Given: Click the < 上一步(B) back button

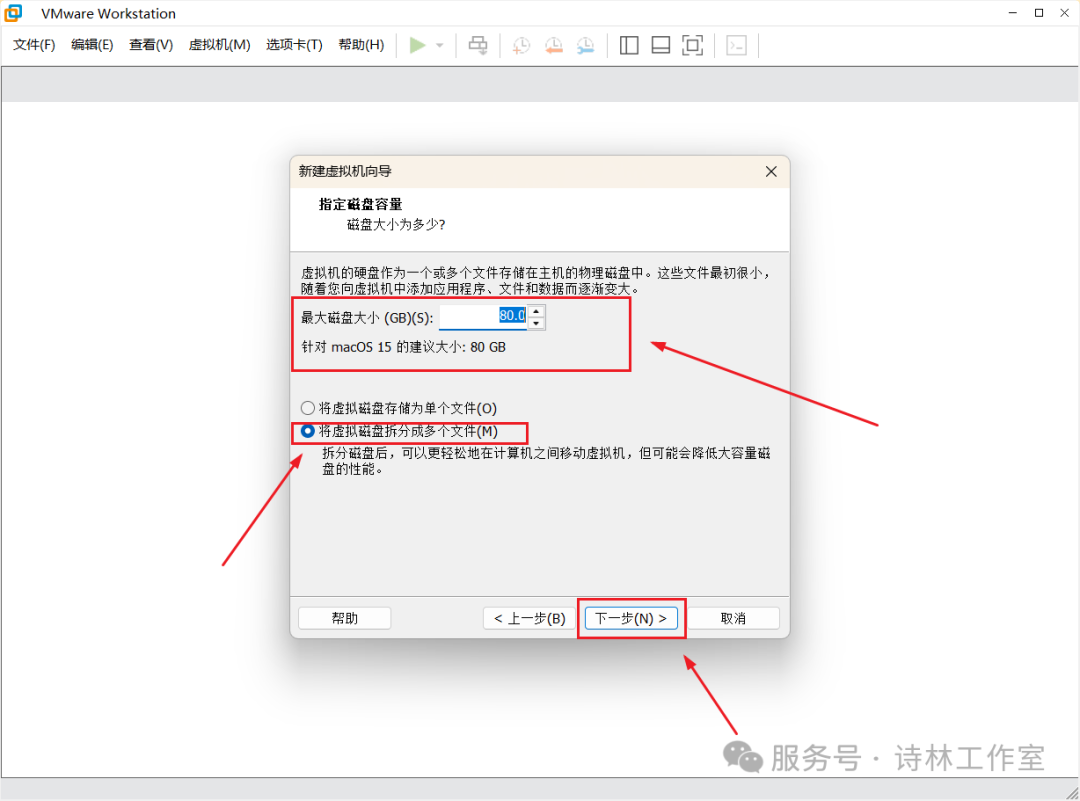Looking at the screenshot, I should coord(529,618).
